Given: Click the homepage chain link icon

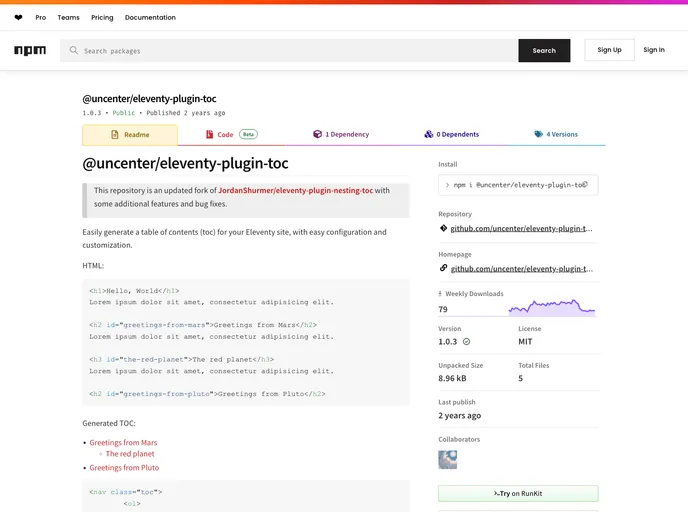Looking at the screenshot, I should coord(443,268).
